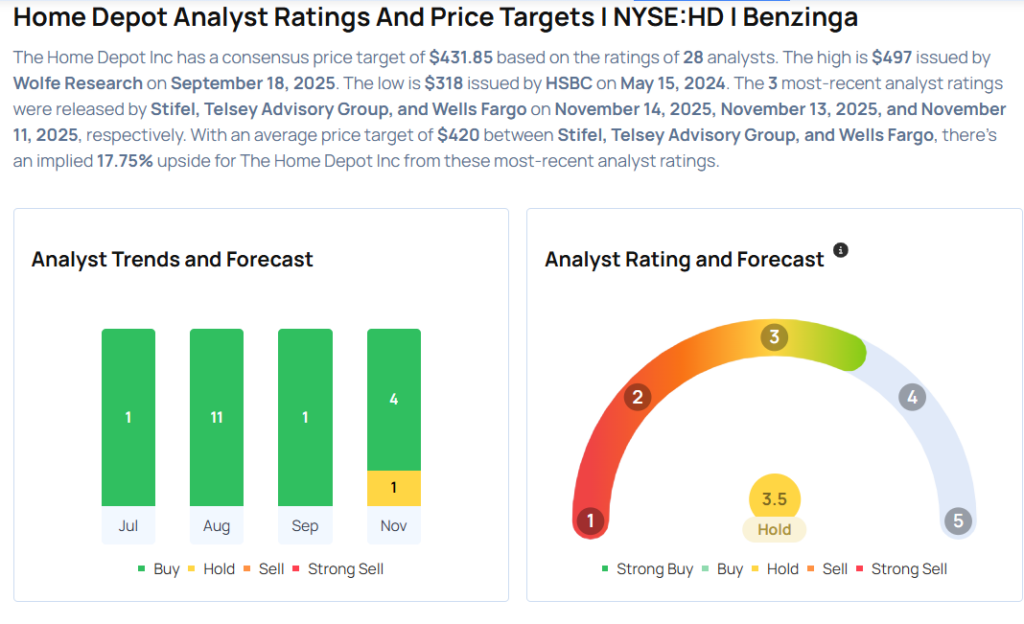Click gauge marker number 5
Image resolution: width=1024 pixels, height=624 pixels.
[x=958, y=521]
